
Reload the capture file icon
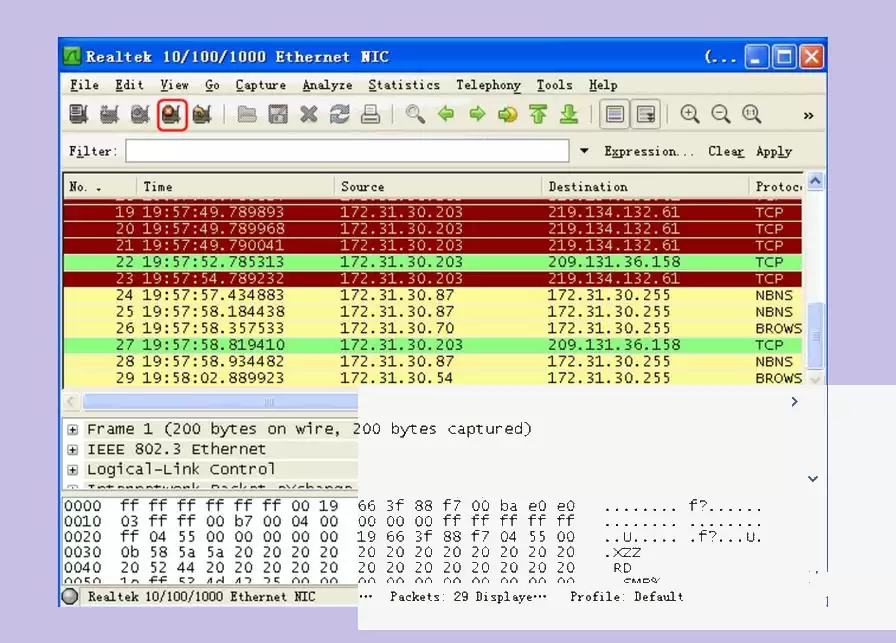[x=339, y=114]
